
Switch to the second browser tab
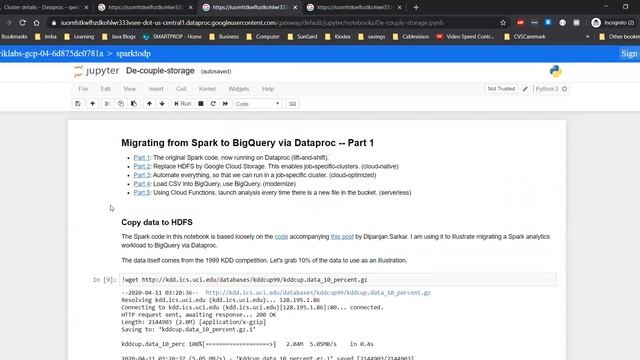coord(144,7)
